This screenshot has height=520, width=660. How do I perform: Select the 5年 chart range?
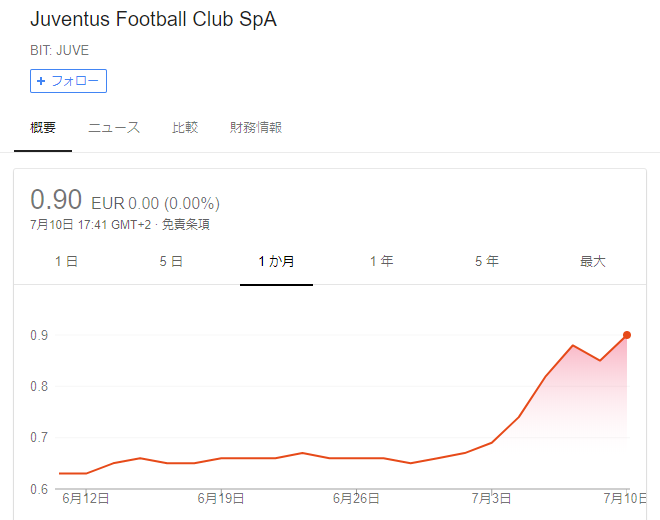(487, 261)
